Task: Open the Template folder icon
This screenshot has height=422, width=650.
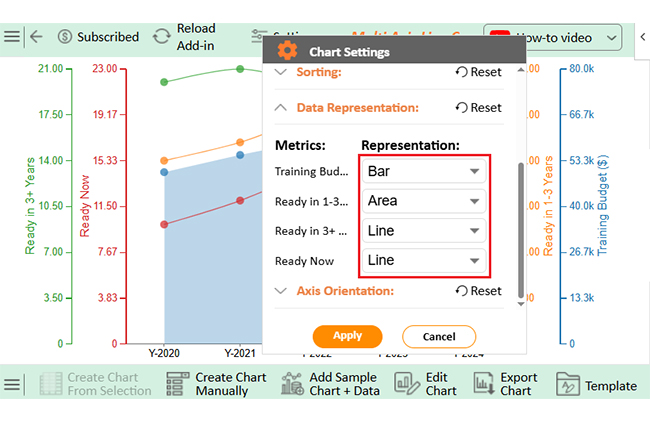Action: pyautogui.click(x=567, y=385)
